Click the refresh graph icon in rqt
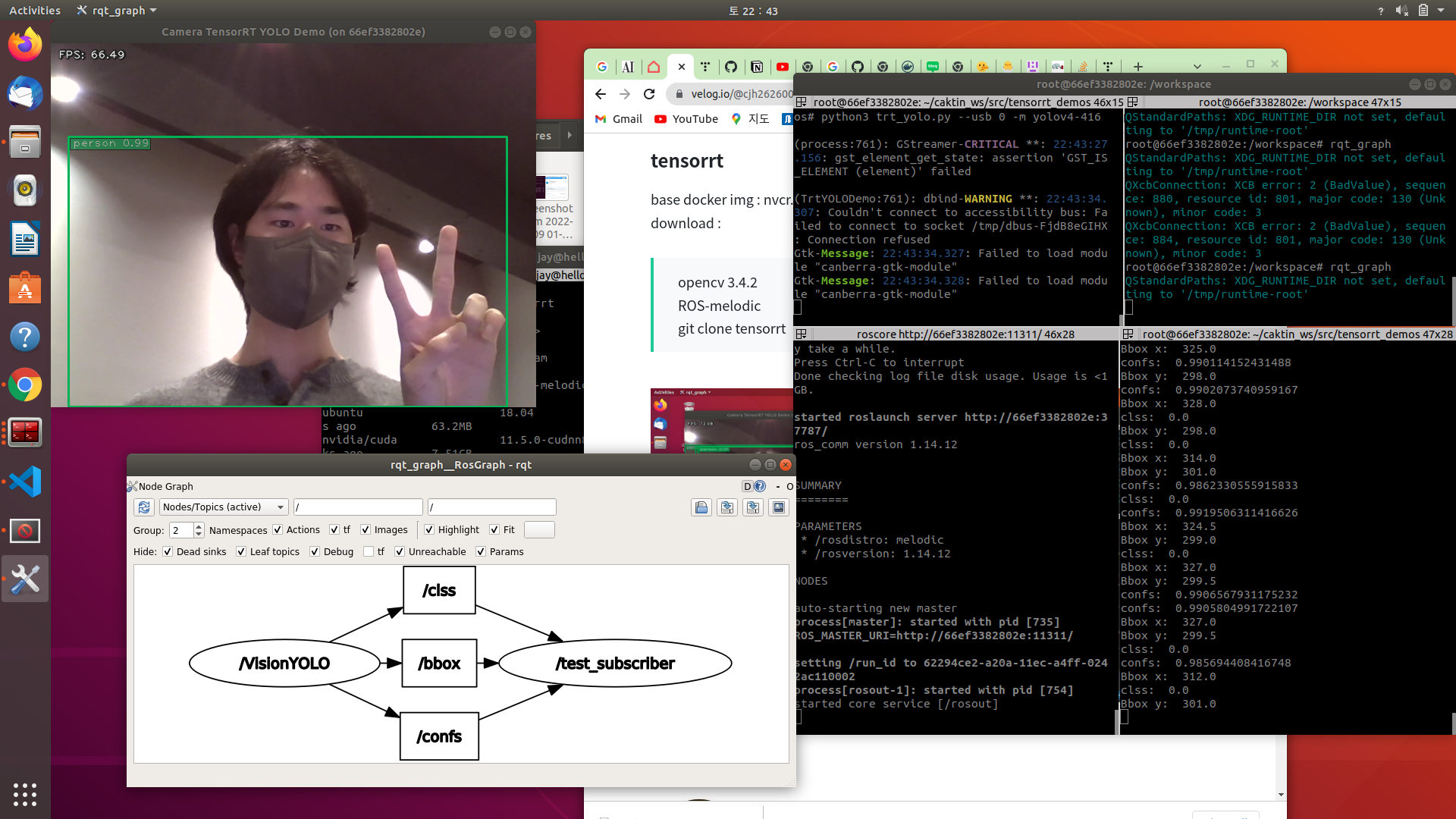Viewport: 1456px width, 819px height. click(x=144, y=507)
